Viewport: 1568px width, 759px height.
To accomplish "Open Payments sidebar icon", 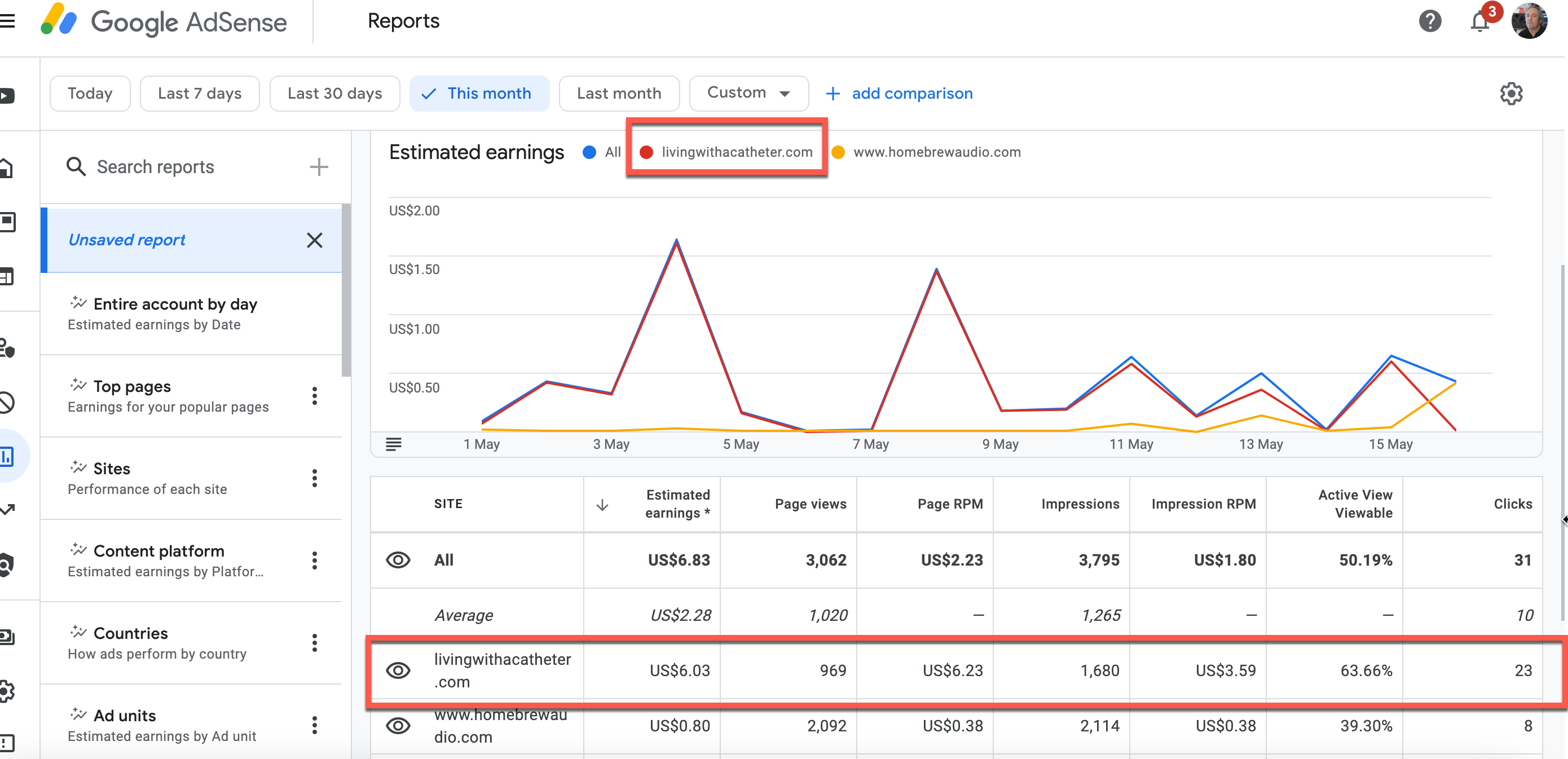I will 7,637.
